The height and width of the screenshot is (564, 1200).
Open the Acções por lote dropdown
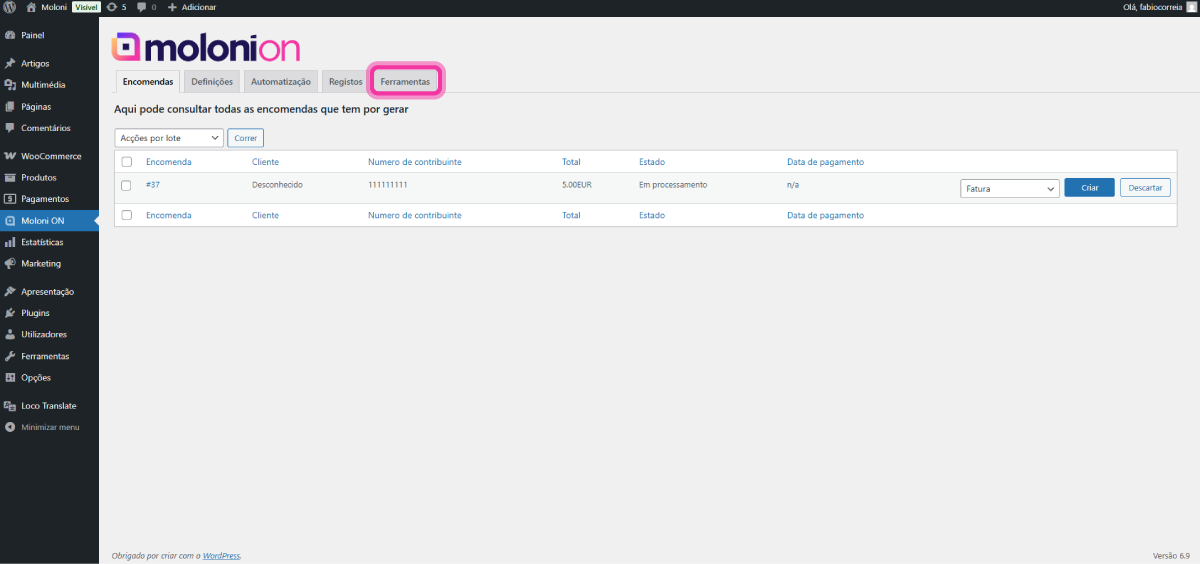(169, 138)
